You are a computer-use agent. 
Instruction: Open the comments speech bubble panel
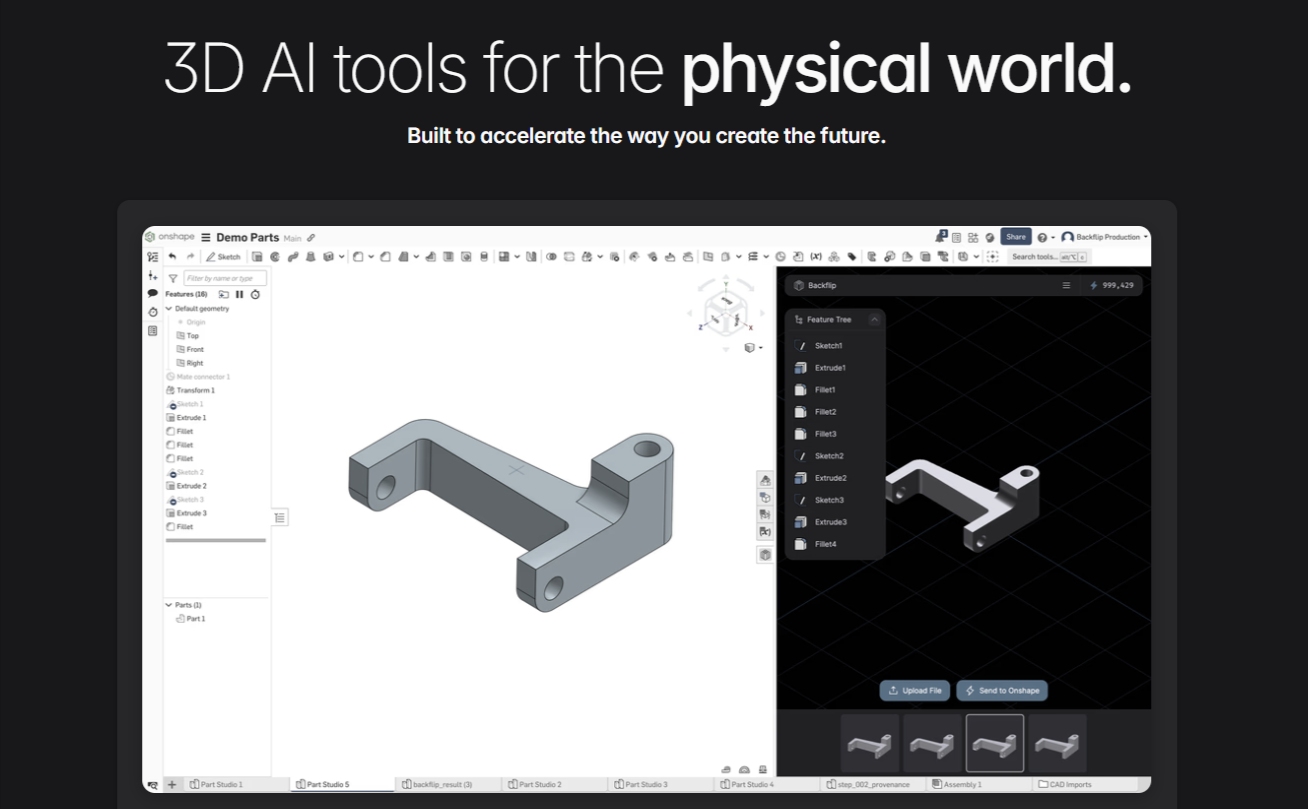(x=153, y=293)
